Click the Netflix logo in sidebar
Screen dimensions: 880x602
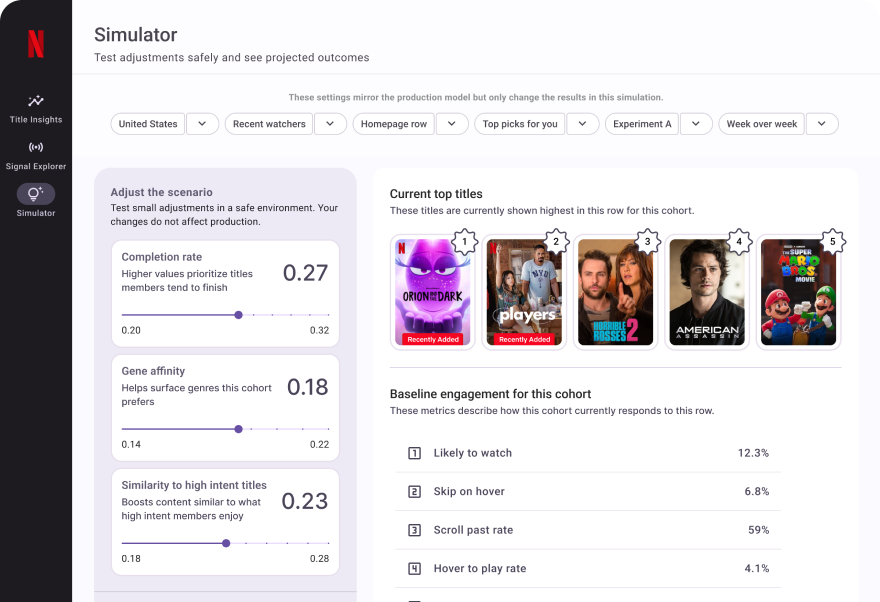(x=36, y=44)
